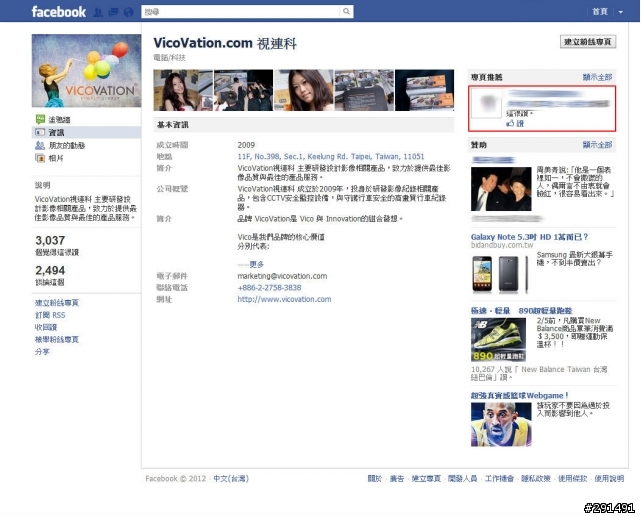Click phone number +886-2-2758-3838
Image resolution: width=641 pixels, height=516 pixels.
pos(269,287)
